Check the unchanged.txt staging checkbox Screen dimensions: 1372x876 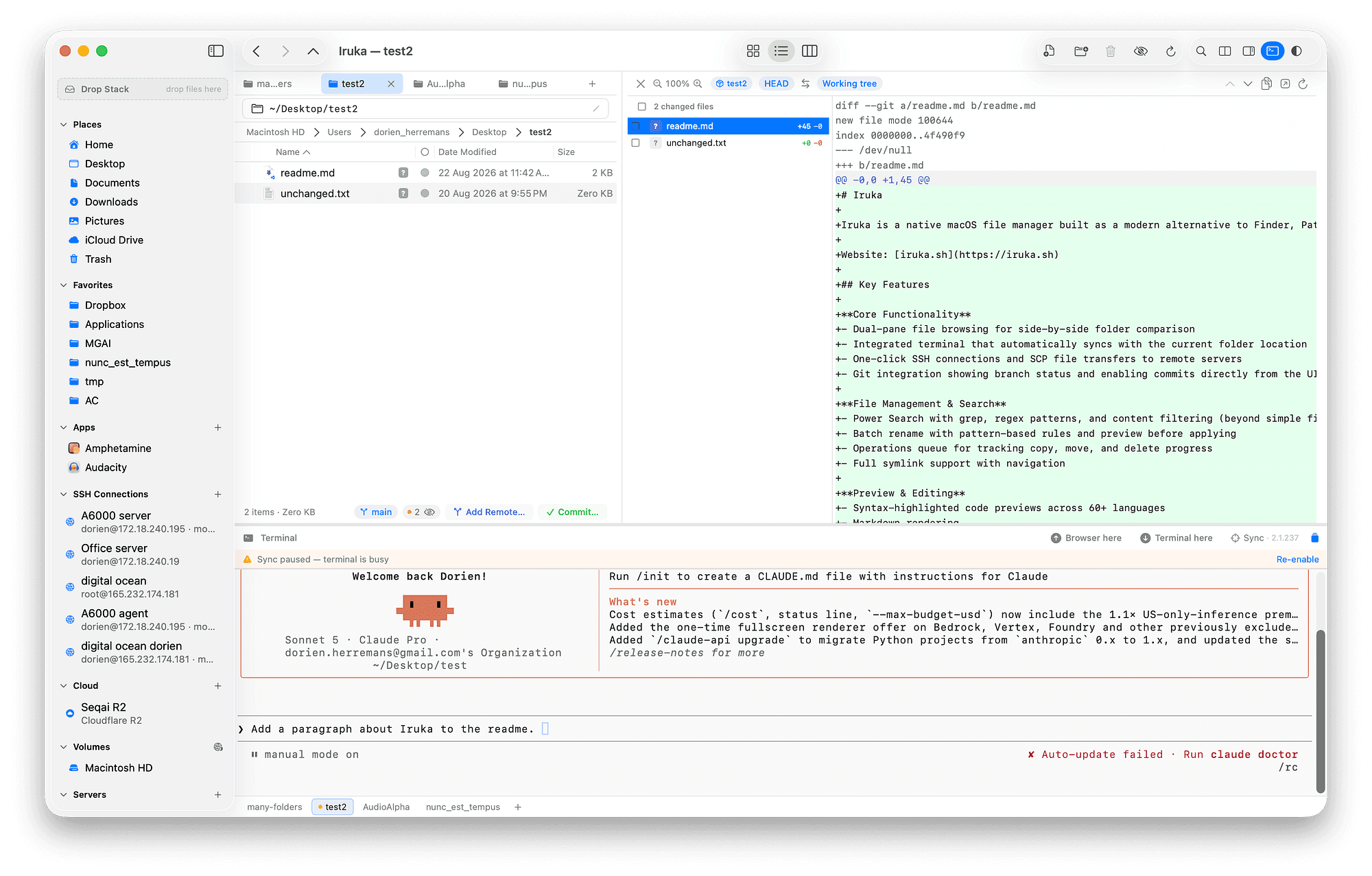click(635, 143)
